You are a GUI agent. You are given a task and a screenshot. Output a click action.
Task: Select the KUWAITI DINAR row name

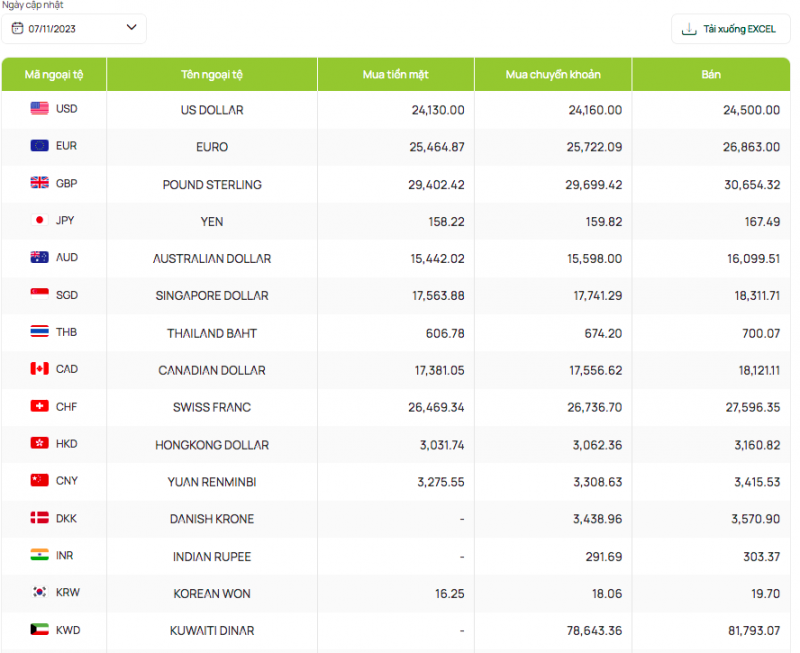coord(212,631)
